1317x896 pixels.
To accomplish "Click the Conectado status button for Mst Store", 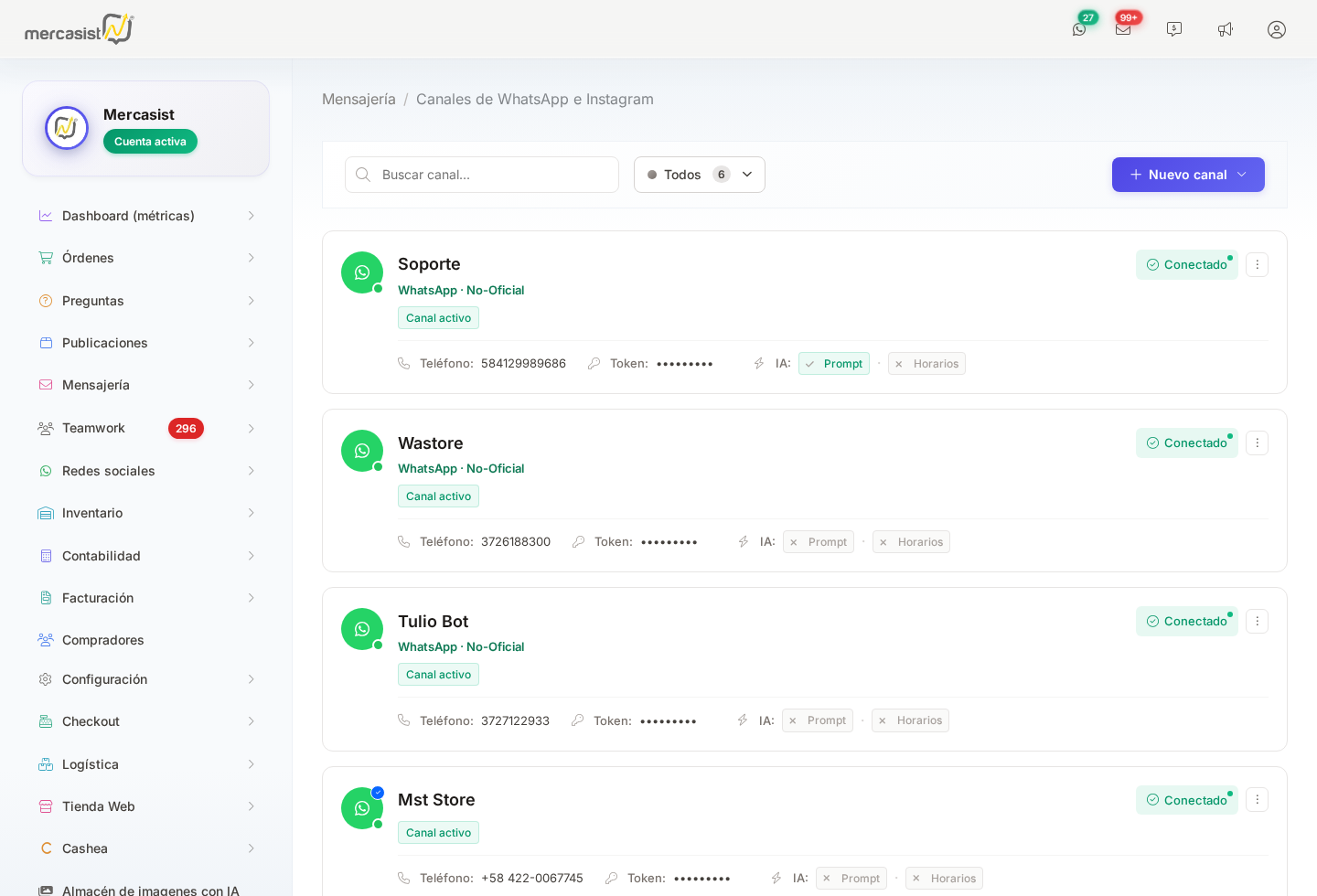I will 1187,800.
